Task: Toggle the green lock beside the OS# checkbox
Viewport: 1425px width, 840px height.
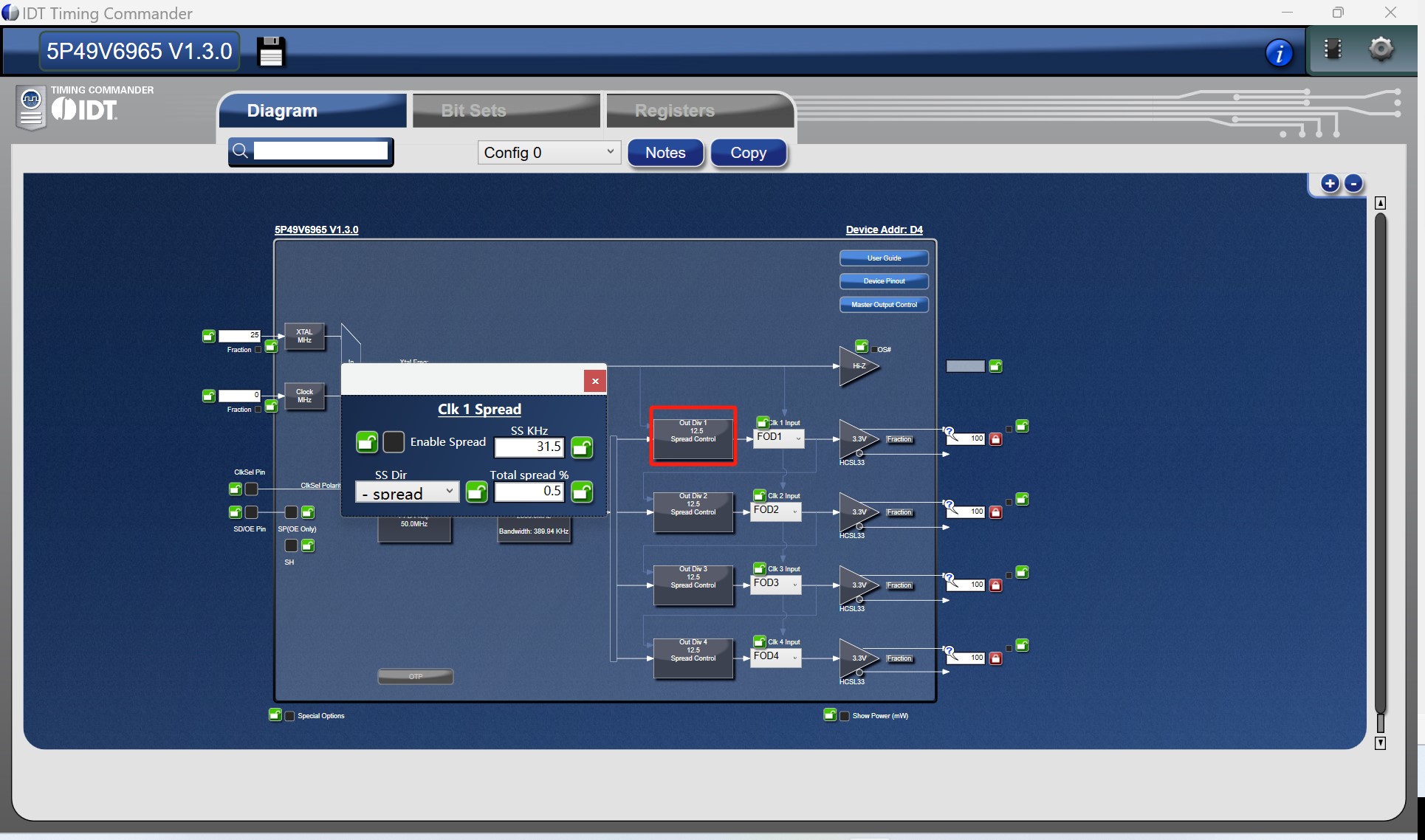Action: pyautogui.click(x=861, y=346)
